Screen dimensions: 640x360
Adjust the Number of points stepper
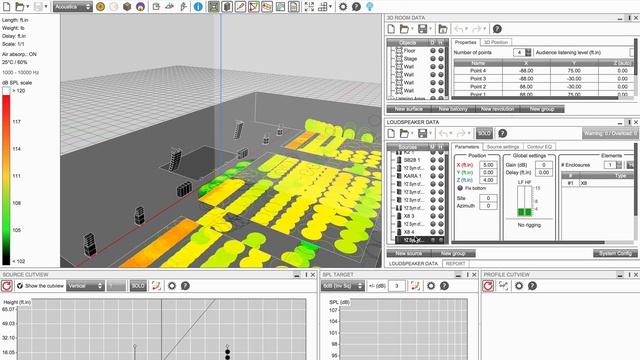(528, 52)
